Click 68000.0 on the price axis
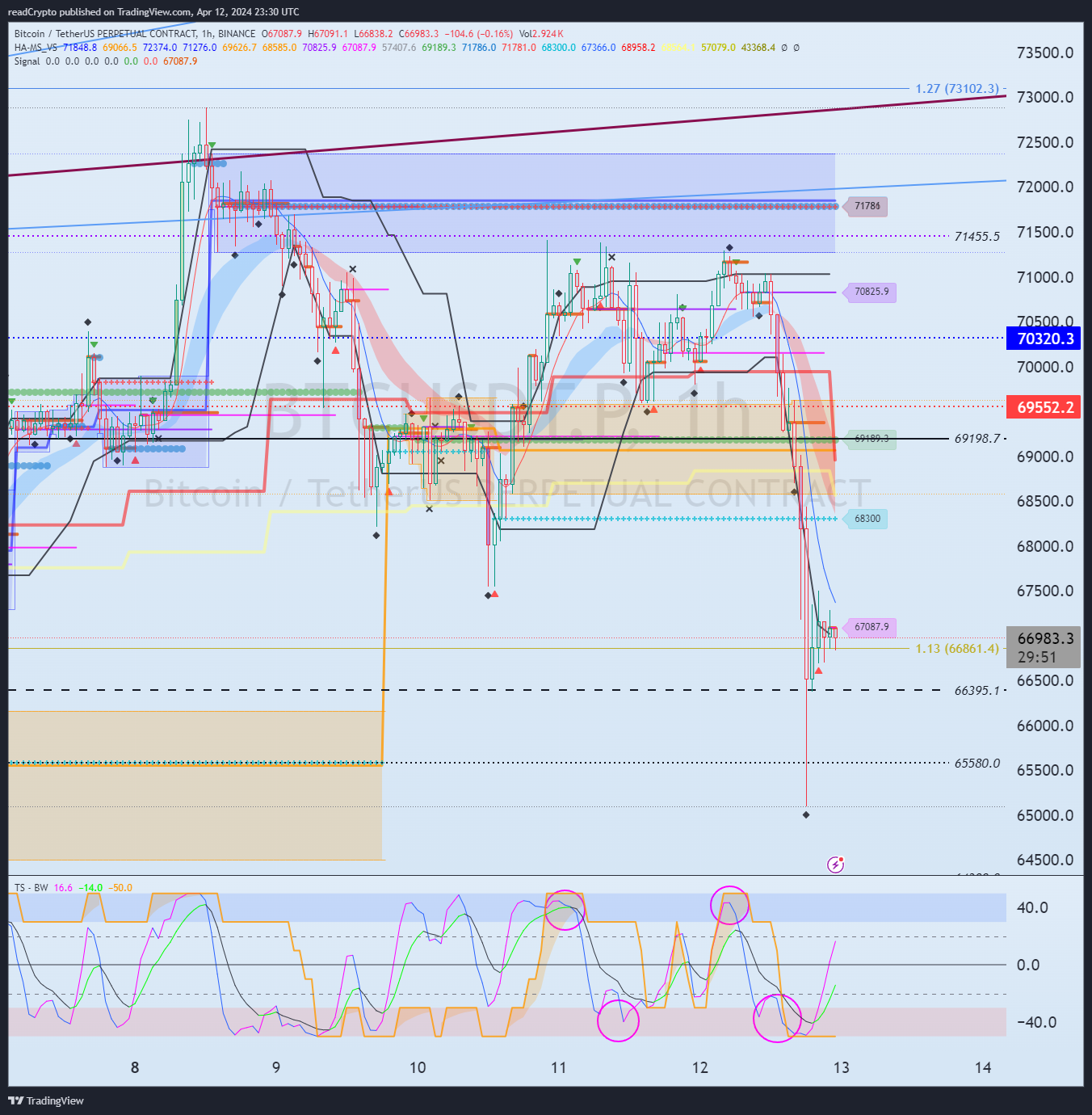Screen dimensions: 1092x1115 [1045, 547]
